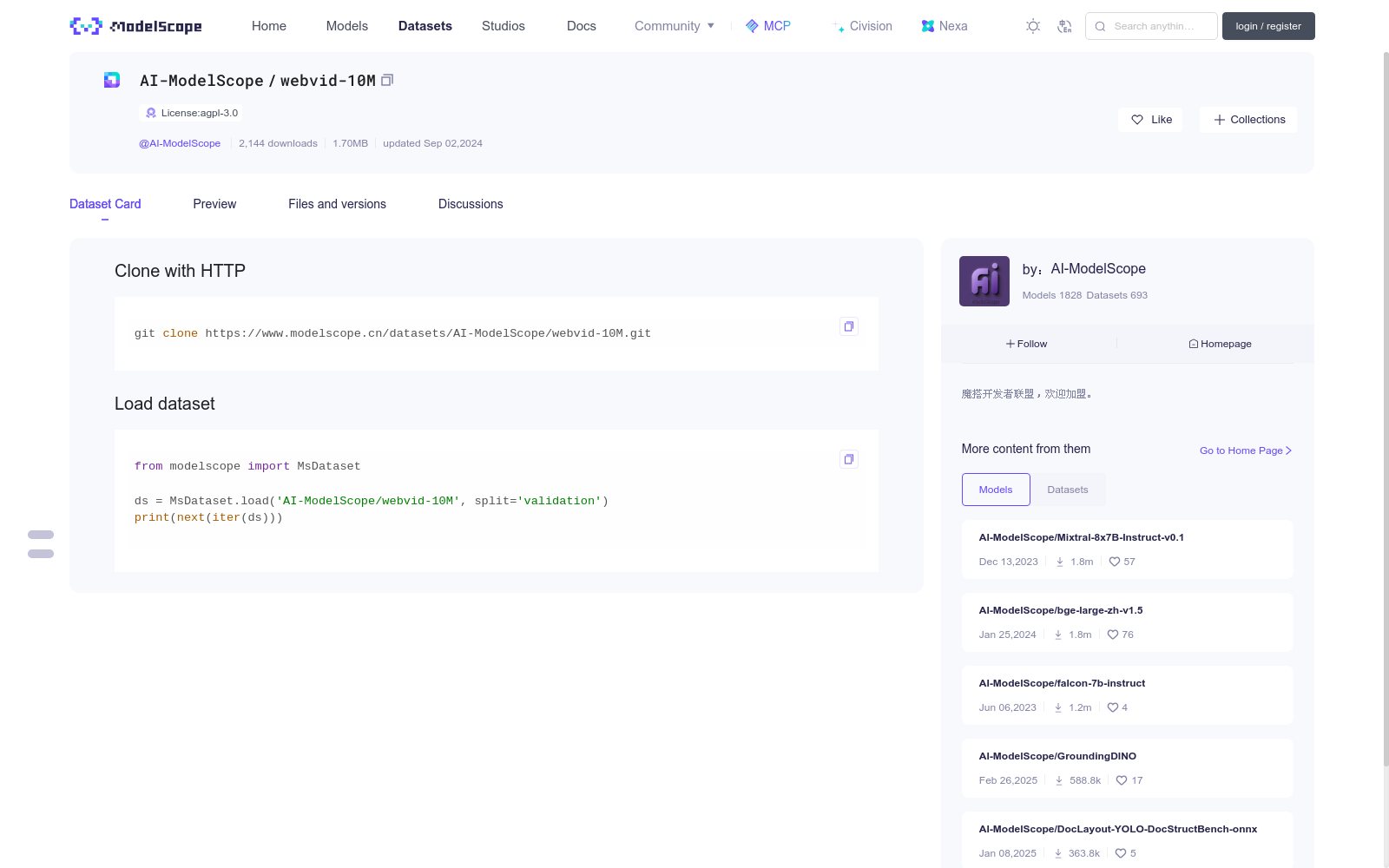Switch to the Discussions tab

pos(471,204)
